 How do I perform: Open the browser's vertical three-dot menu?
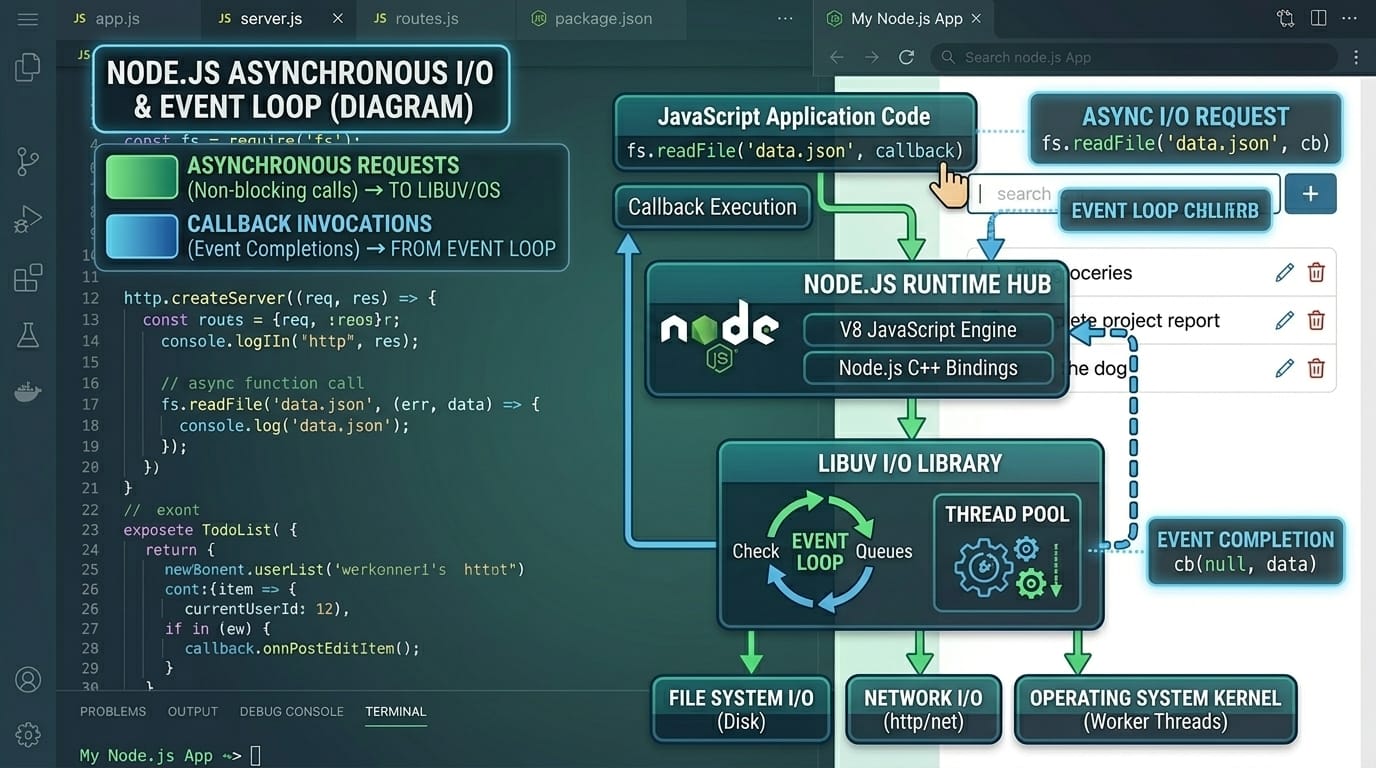coord(1356,57)
